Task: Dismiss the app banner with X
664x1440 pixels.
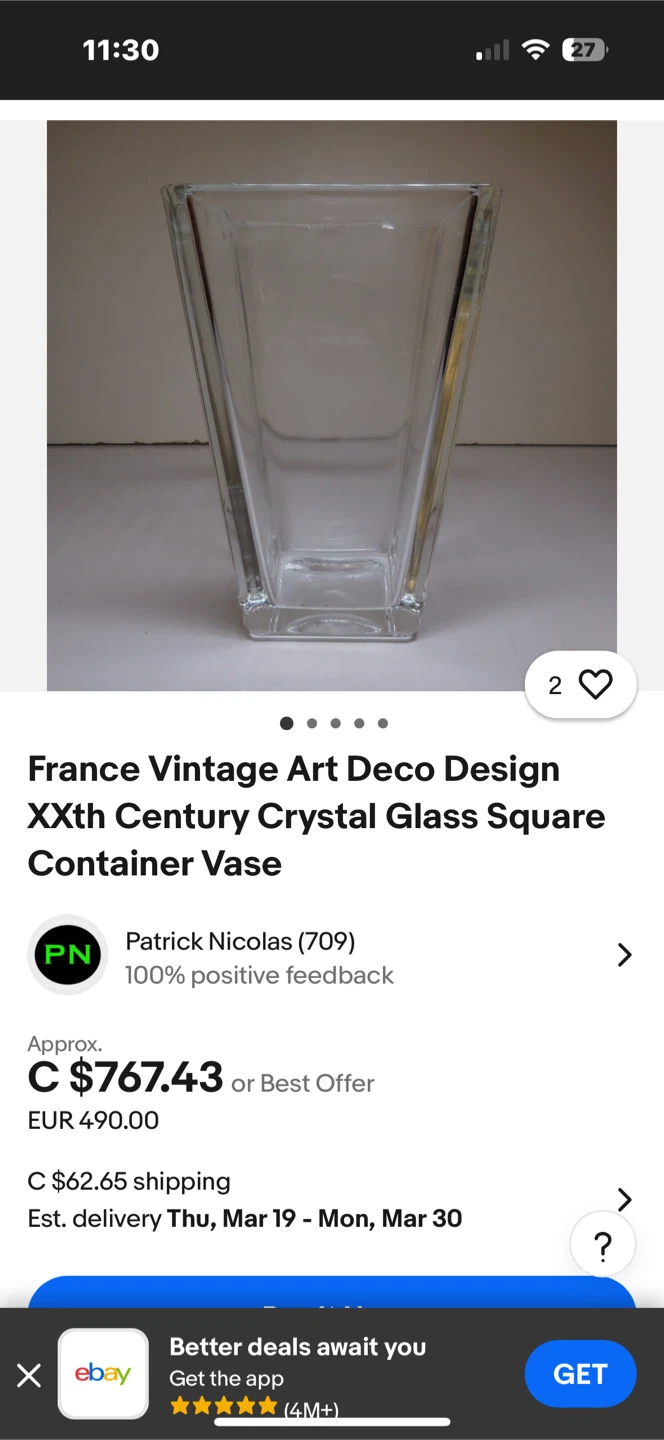Action: pos(29,1376)
